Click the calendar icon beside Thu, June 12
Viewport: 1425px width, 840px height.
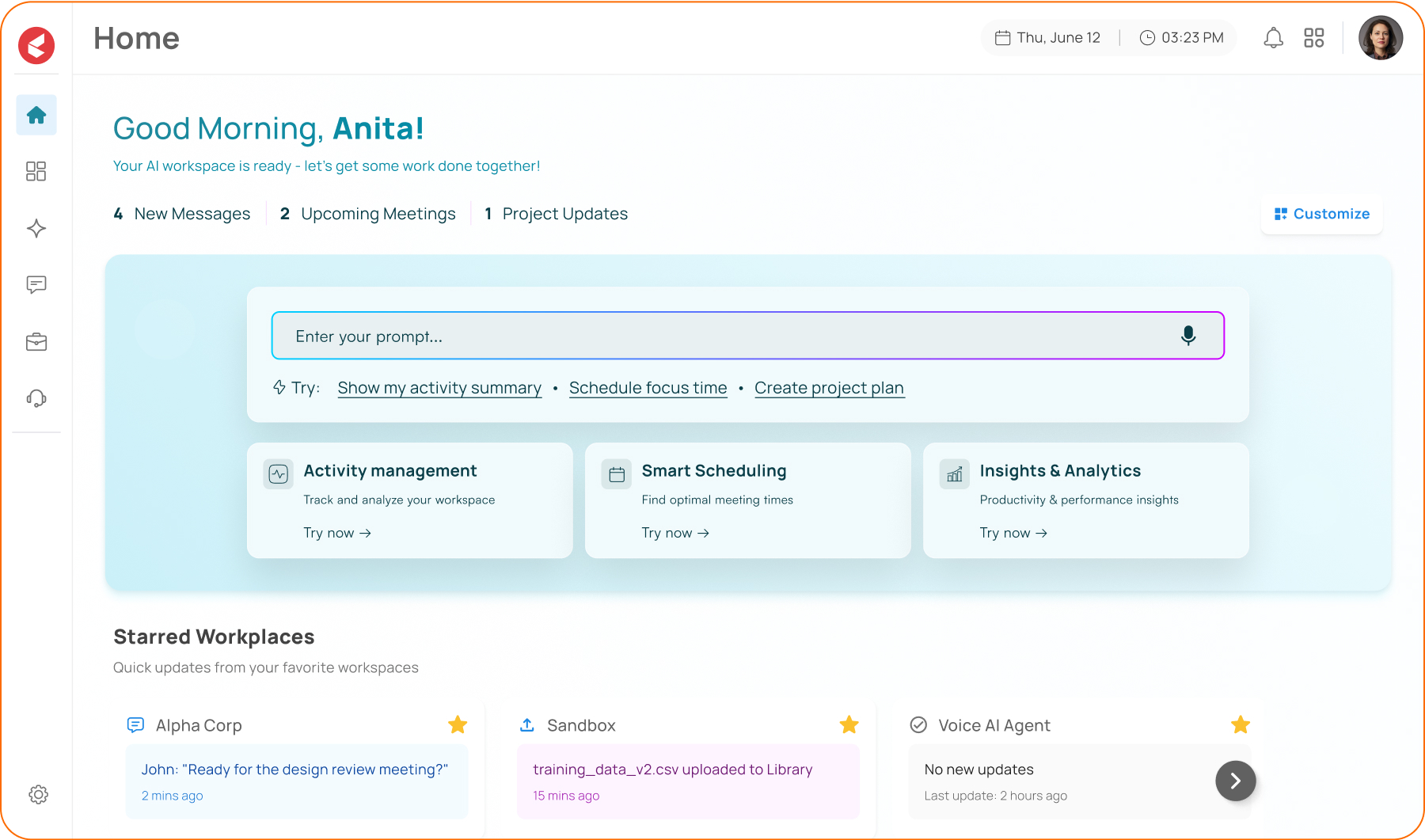pyautogui.click(x=1002, y=38)
